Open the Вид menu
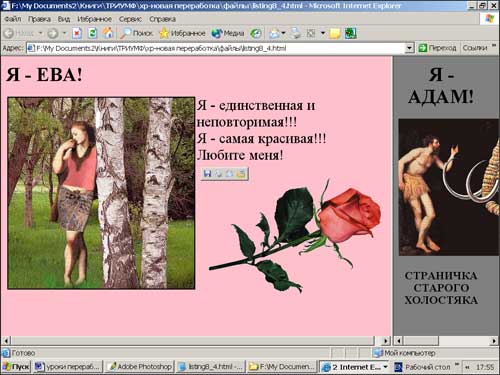Image resolution: width=500 pixels, height=375 pixels. click(x=64, y=19)
